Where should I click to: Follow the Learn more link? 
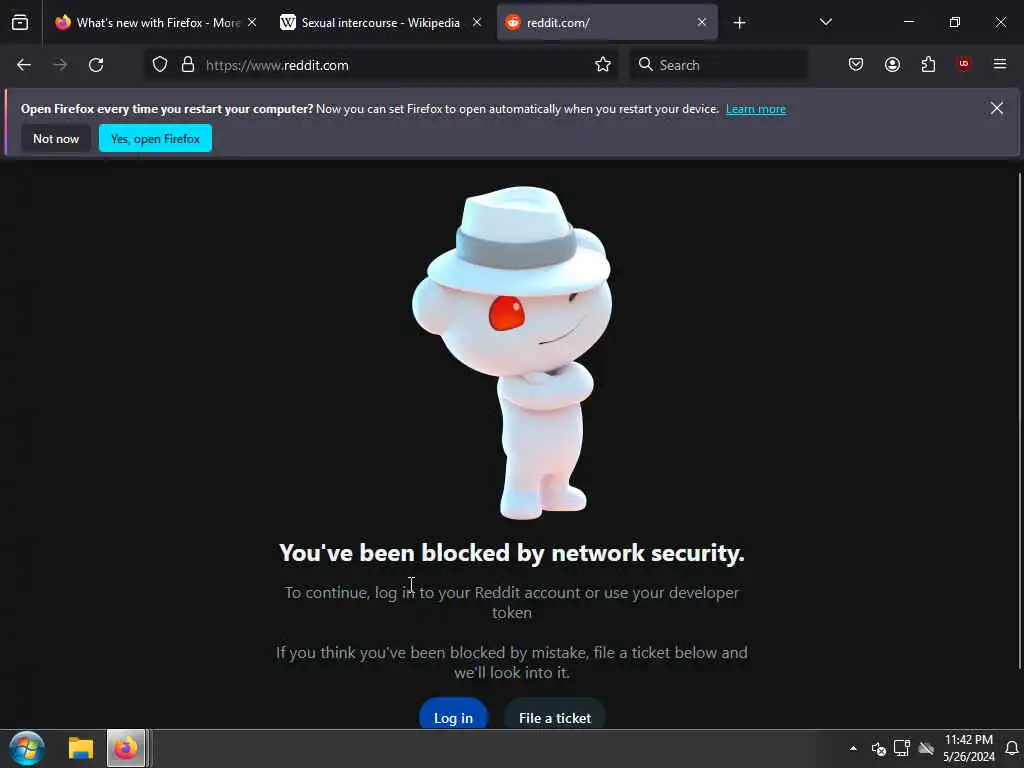tap(756, 109)
